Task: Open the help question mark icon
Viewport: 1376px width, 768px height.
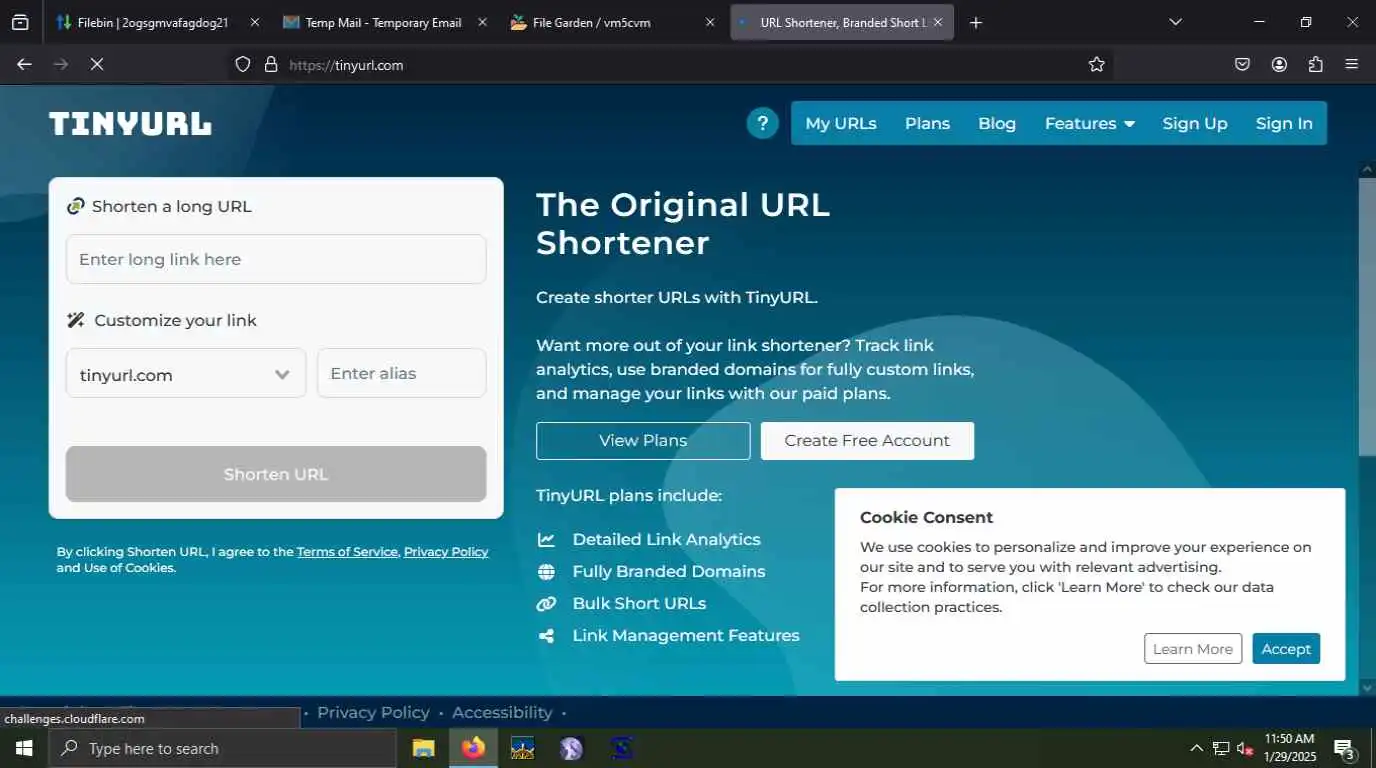Action: coord(762,123)
